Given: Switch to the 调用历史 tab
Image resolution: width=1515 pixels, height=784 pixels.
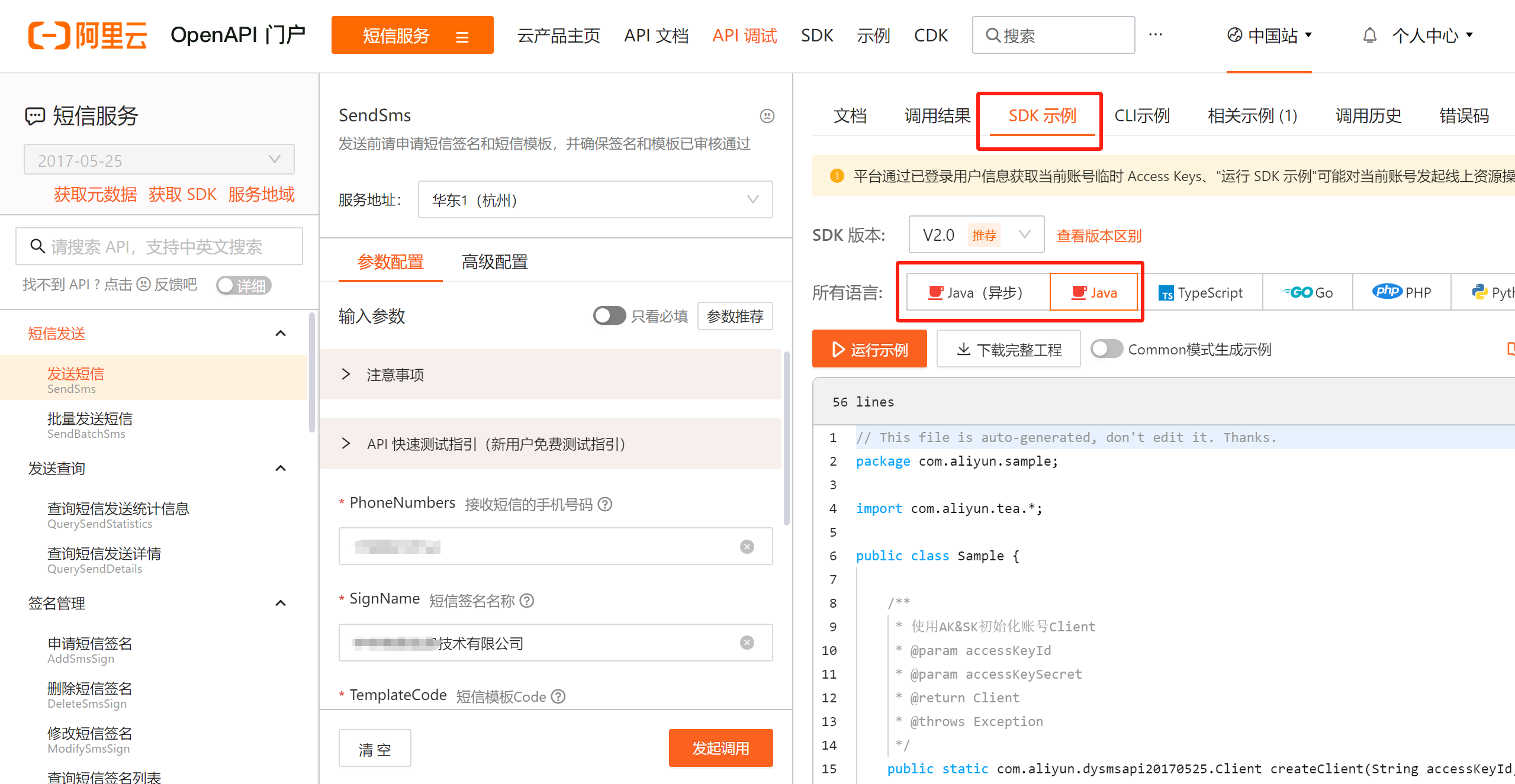Looking at the screenshot, I should pyautogui.click(x=1369, y=115).
